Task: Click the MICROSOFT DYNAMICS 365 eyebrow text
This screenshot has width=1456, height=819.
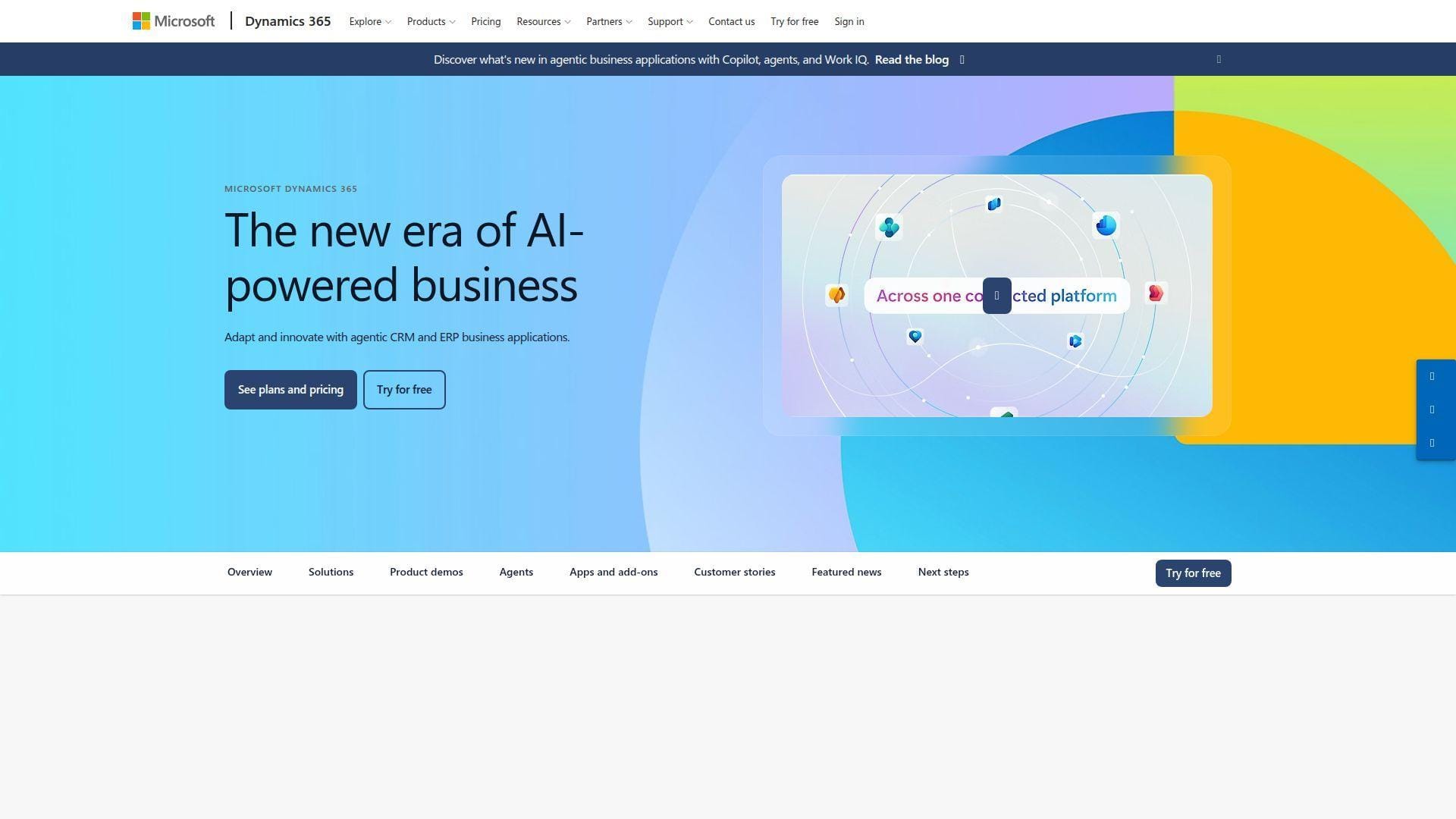Action: click(290, 189)
